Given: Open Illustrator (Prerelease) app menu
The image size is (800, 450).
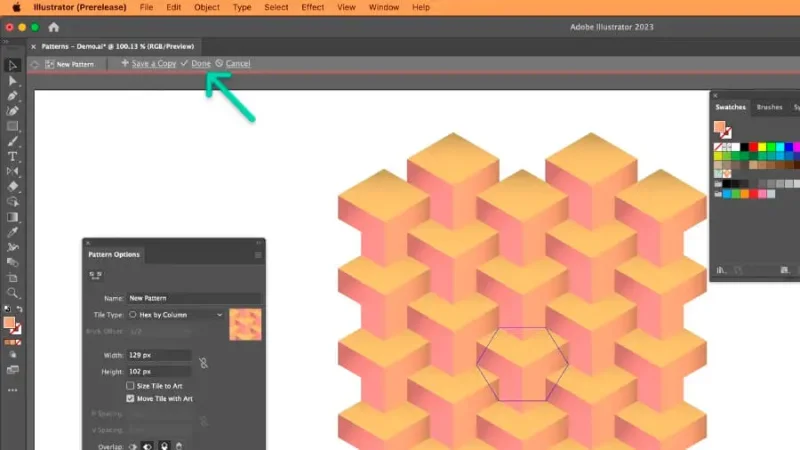Looking at the screenshot, I should click(x=80, y=7).
